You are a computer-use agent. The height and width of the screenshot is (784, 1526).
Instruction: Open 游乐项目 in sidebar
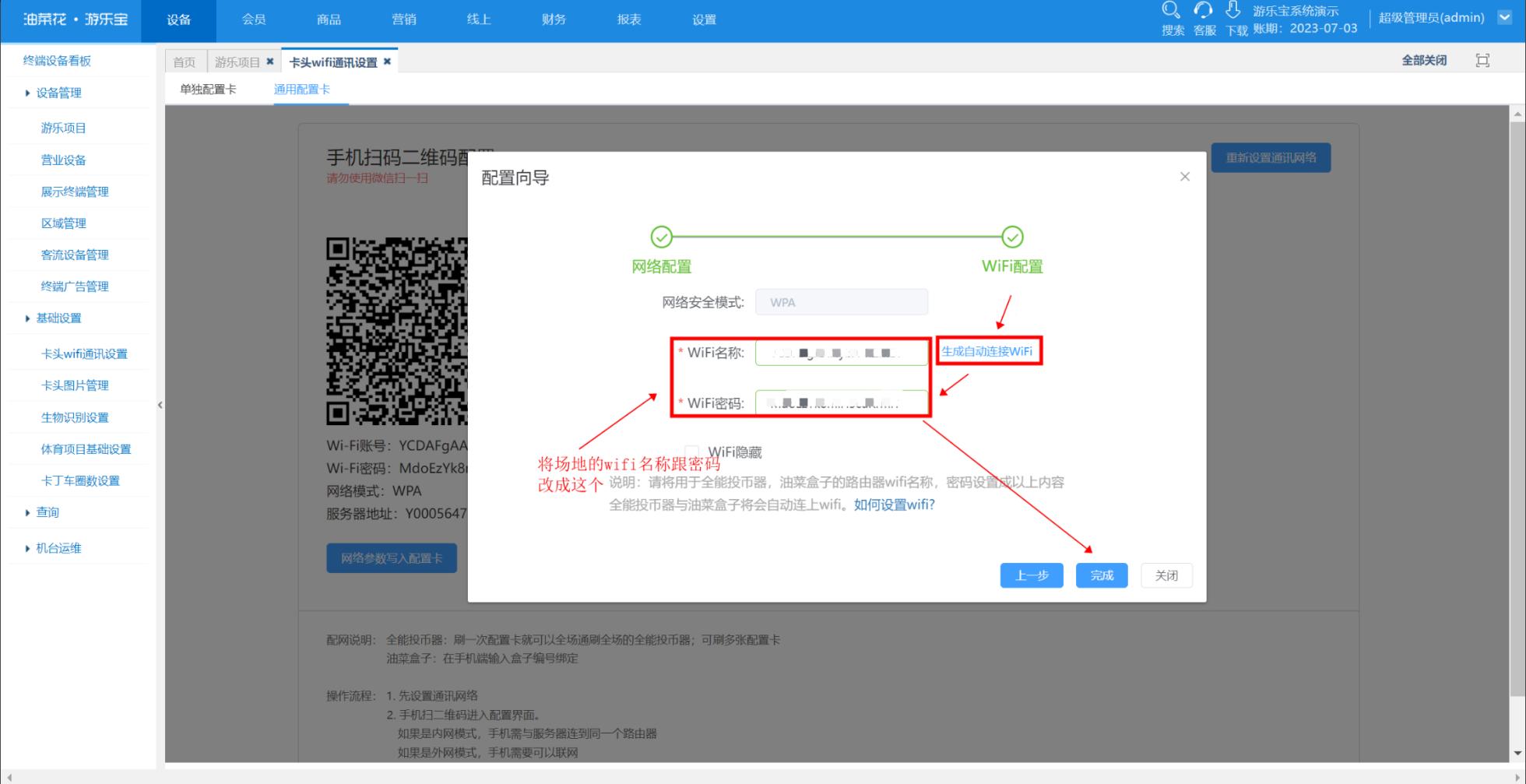64,128
